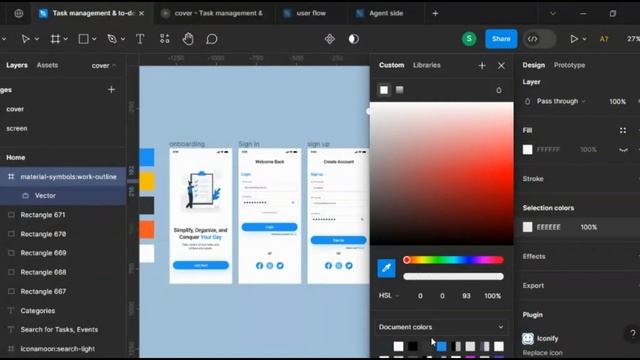The width and height of the screenshot is (640, 360).
Task: Open the globe home icon
Action: point(19,13)
